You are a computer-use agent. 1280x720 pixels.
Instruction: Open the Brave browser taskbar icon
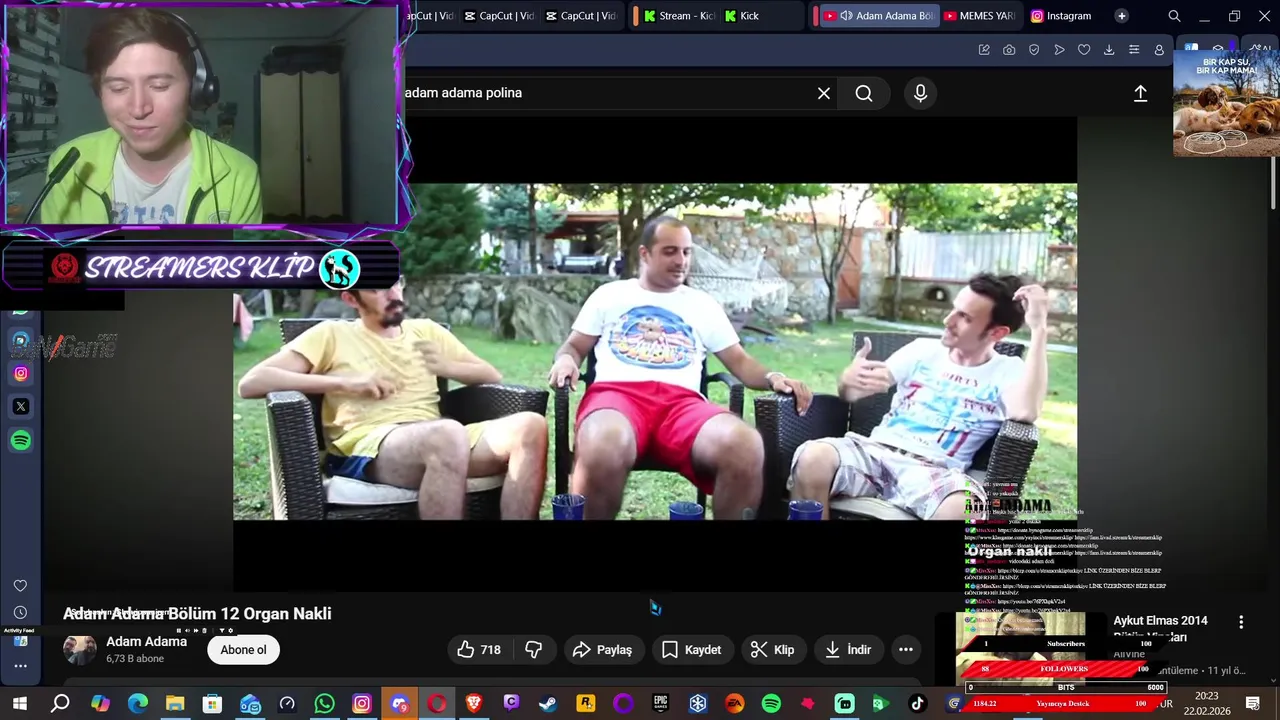point(474,704)
